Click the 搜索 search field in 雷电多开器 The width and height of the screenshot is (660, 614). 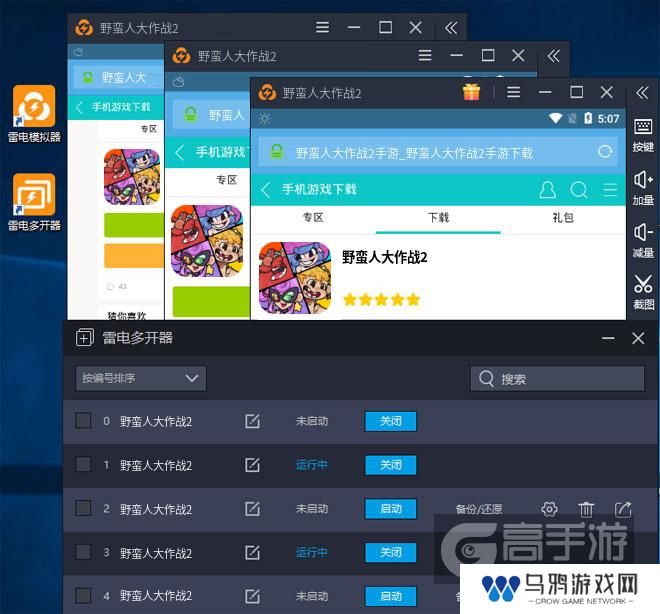tap(557, 379)
